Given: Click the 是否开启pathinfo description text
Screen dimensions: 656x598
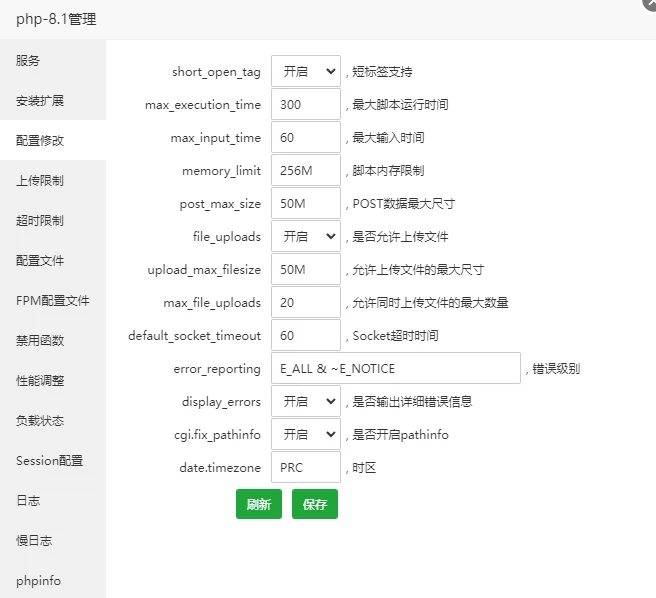Looking at the screenshot, I should [400, 435].
